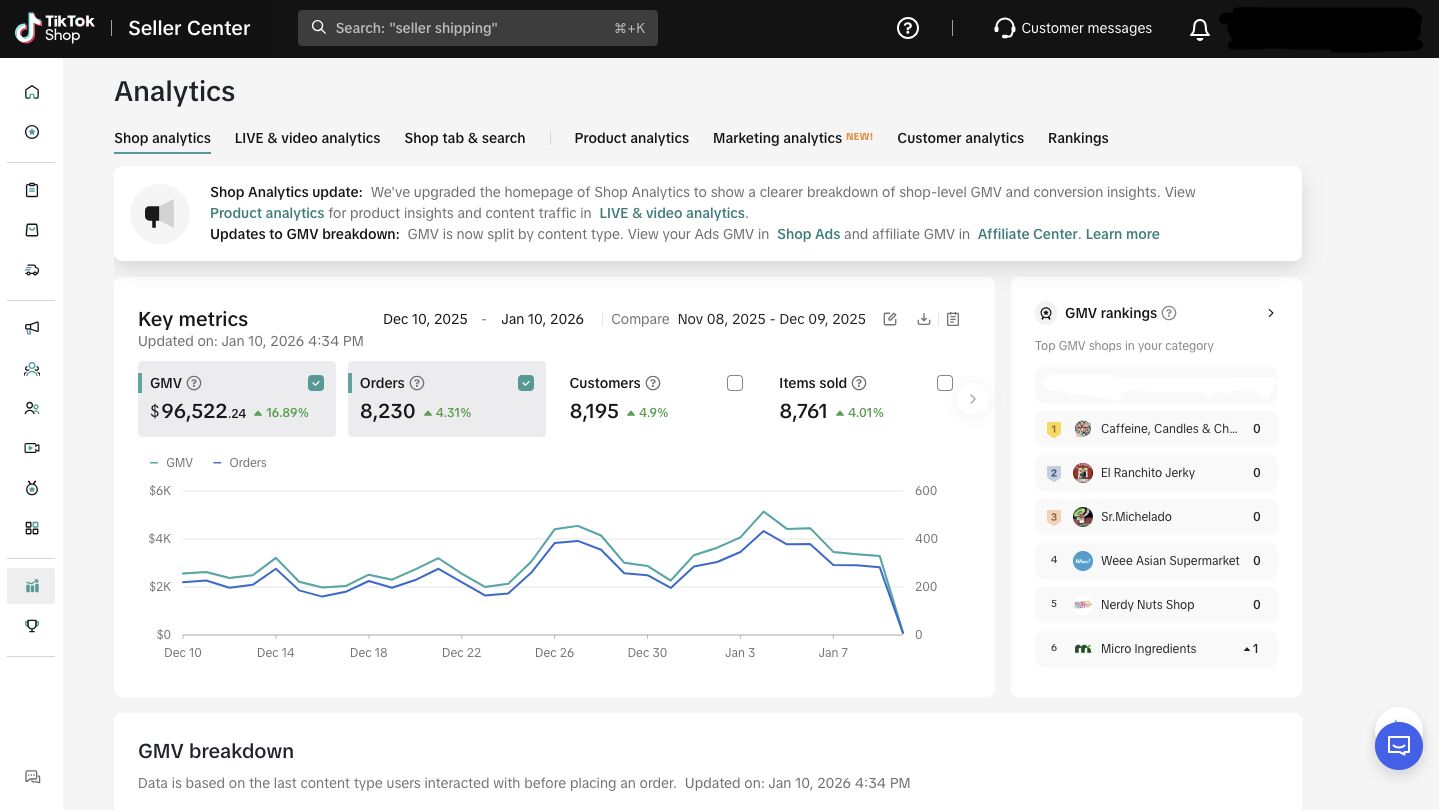Click the TikTok Shop logo

[55, 28]
